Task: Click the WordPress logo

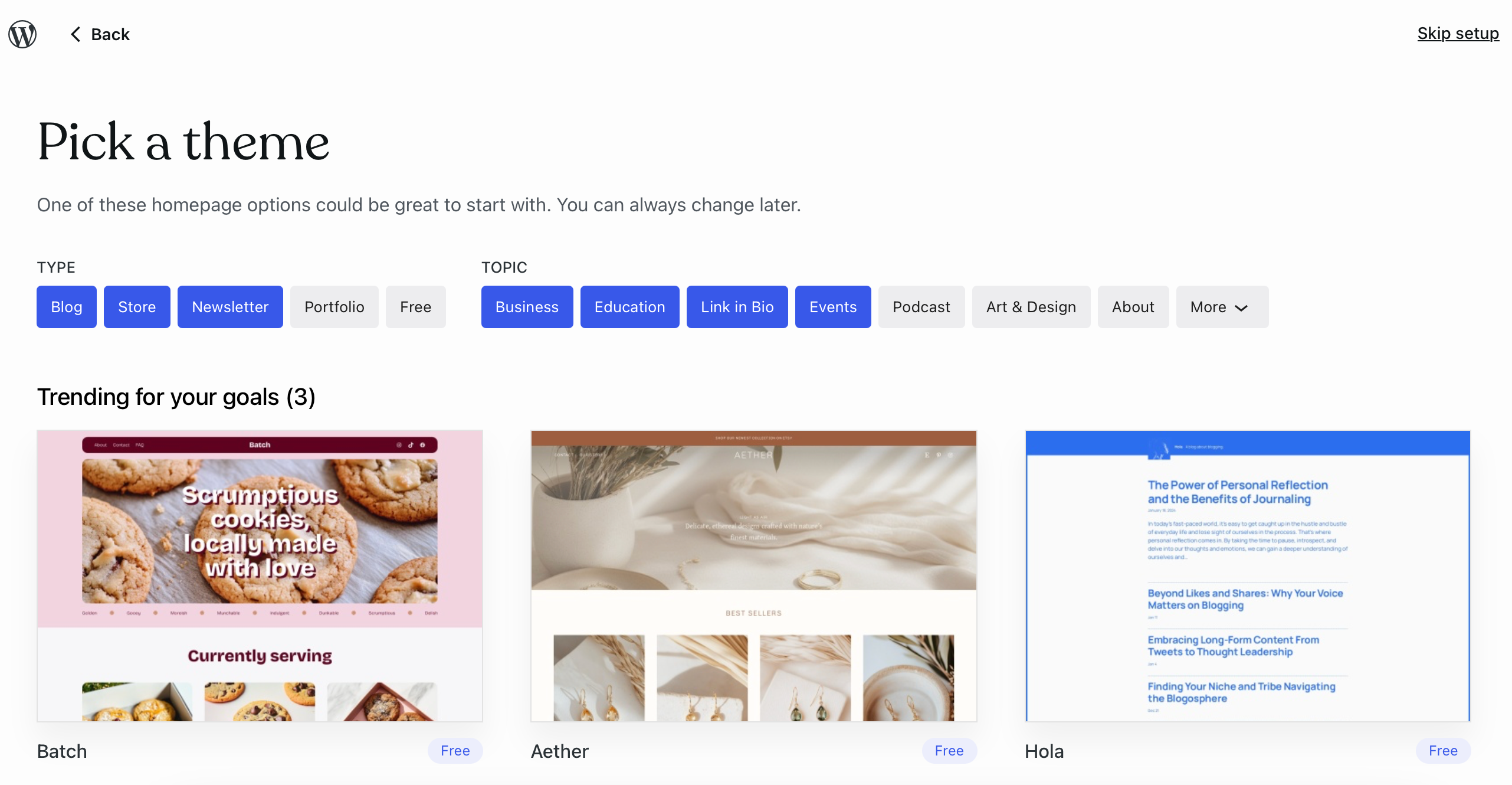Action: pyautogui.click(x=22, y=34)
